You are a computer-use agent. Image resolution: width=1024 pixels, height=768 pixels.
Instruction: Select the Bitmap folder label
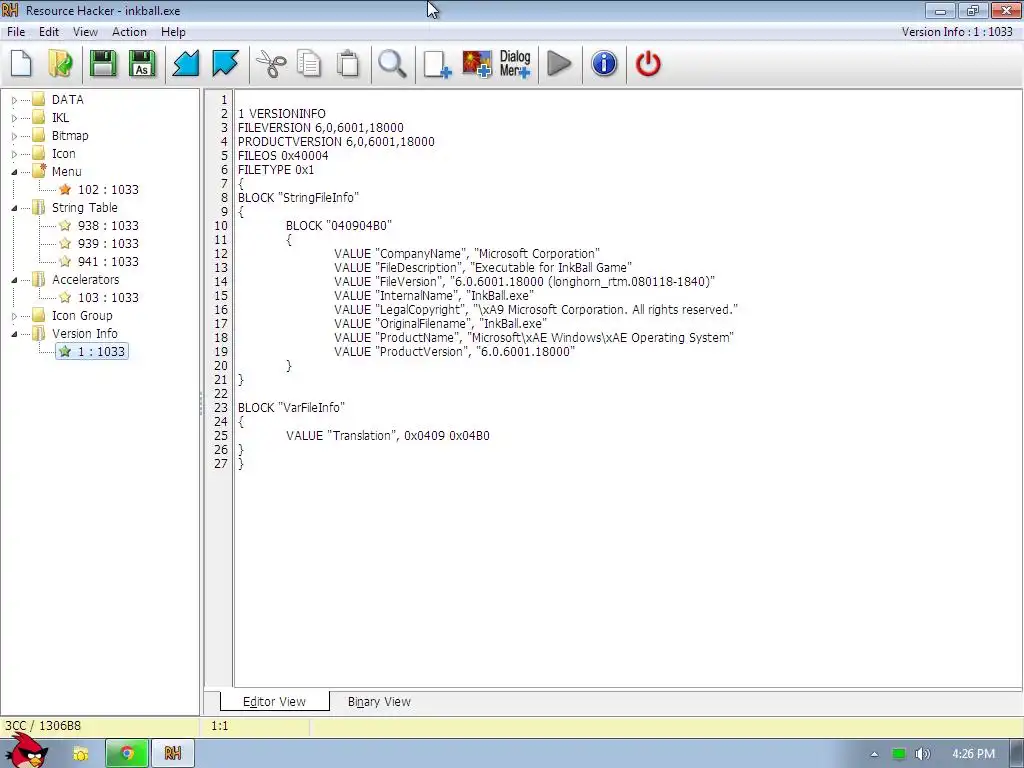pyautogui.click(x=70, y=136)
